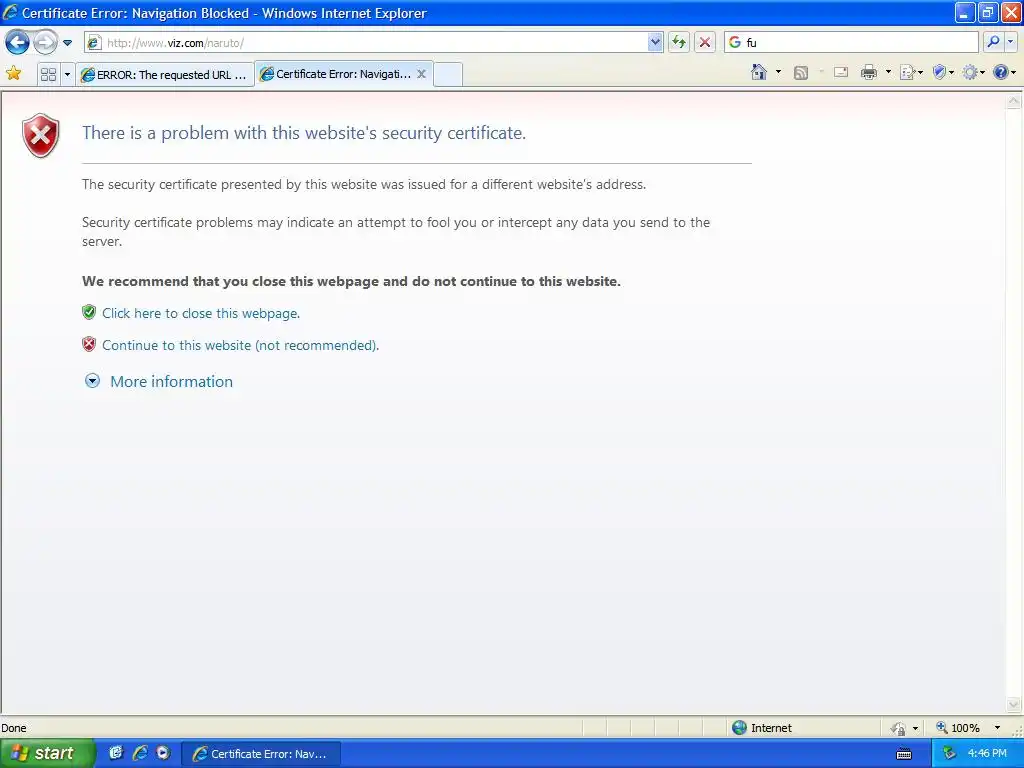This screenshot has width=1024, height=768.
Task: Open the Print options dropdown arrow
Action: (x=888, y=72)
